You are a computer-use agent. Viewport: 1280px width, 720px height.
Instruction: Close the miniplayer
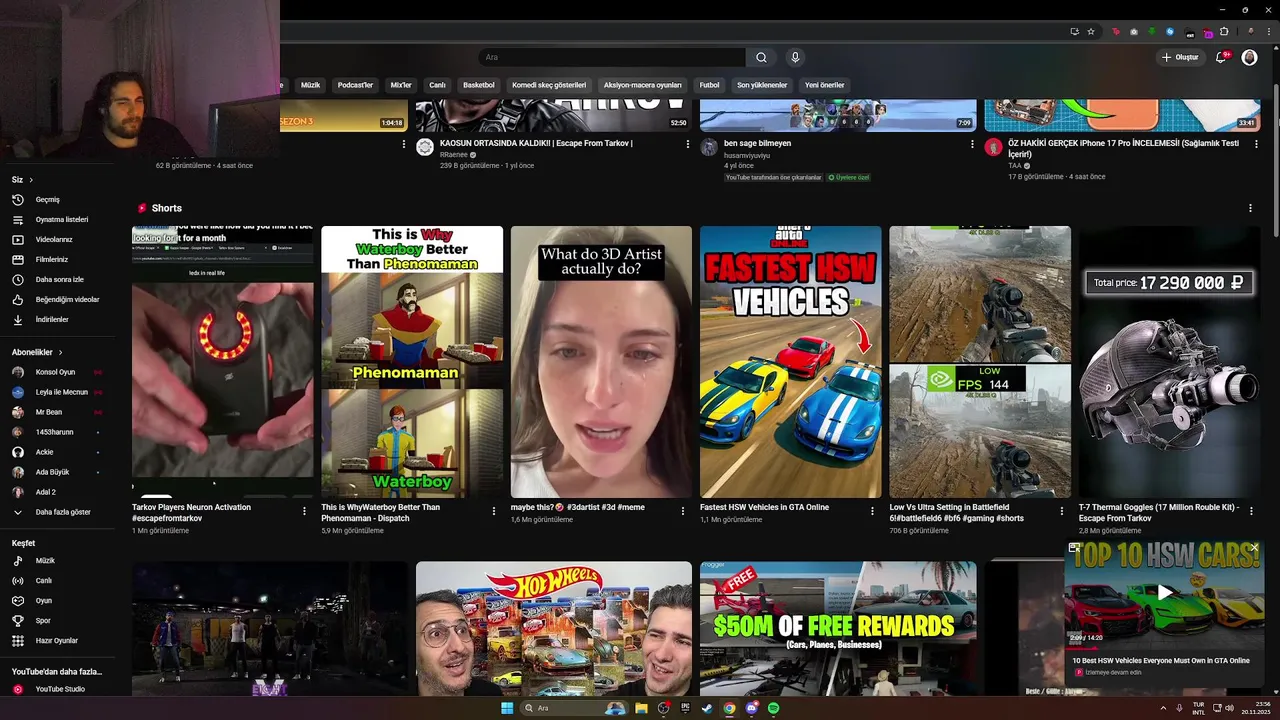click(1255, 548)
